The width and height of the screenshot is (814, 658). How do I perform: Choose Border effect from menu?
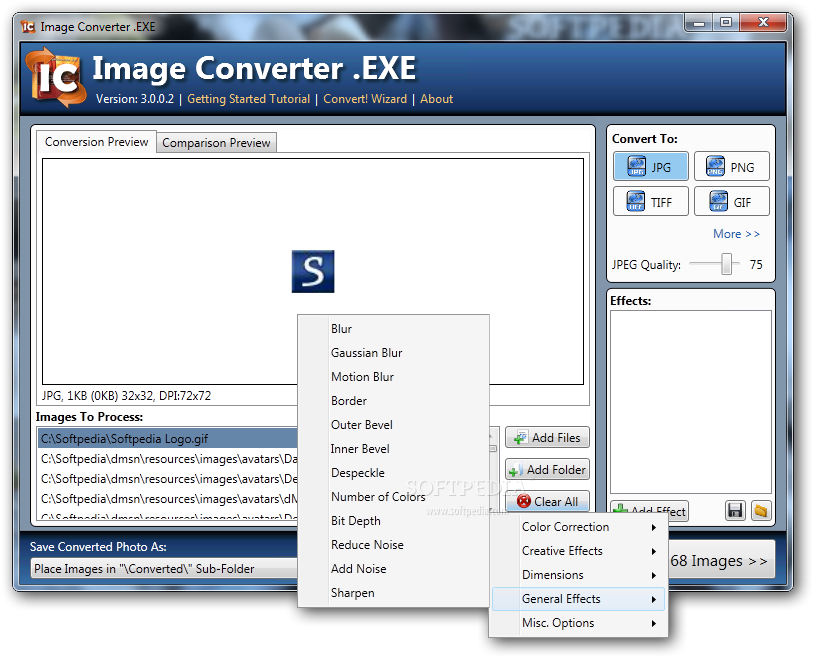[394, 401]
